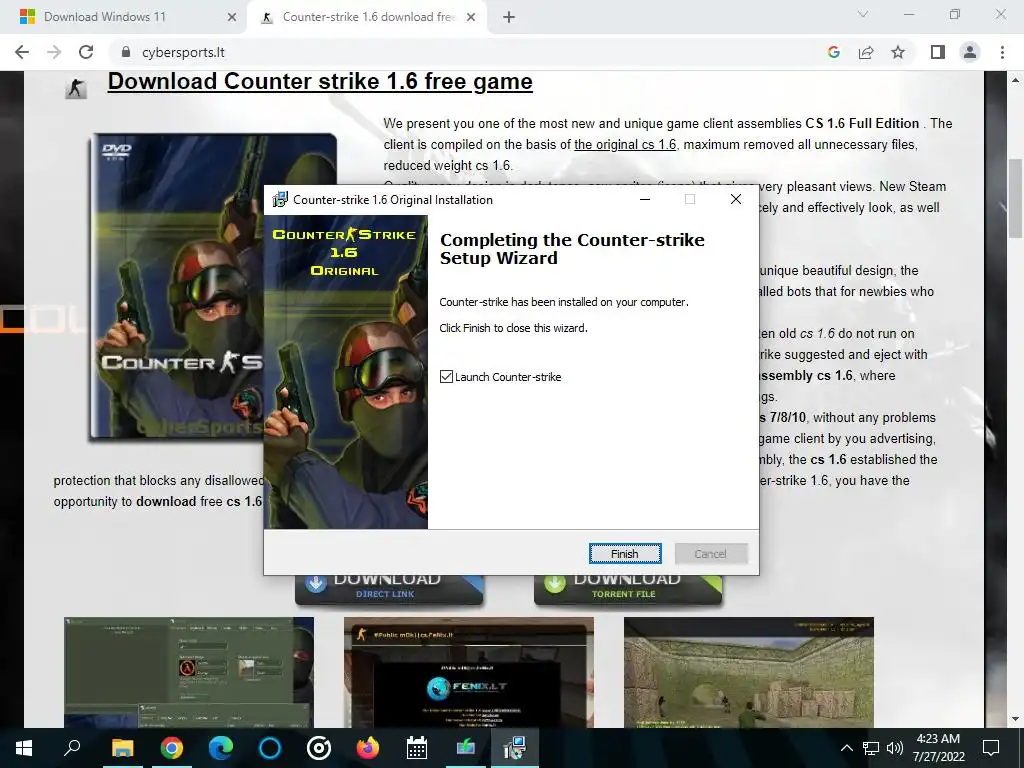Click the scrollbar up arrow
Viewport: 1024px width, 768px height.
pos(1015,80)
